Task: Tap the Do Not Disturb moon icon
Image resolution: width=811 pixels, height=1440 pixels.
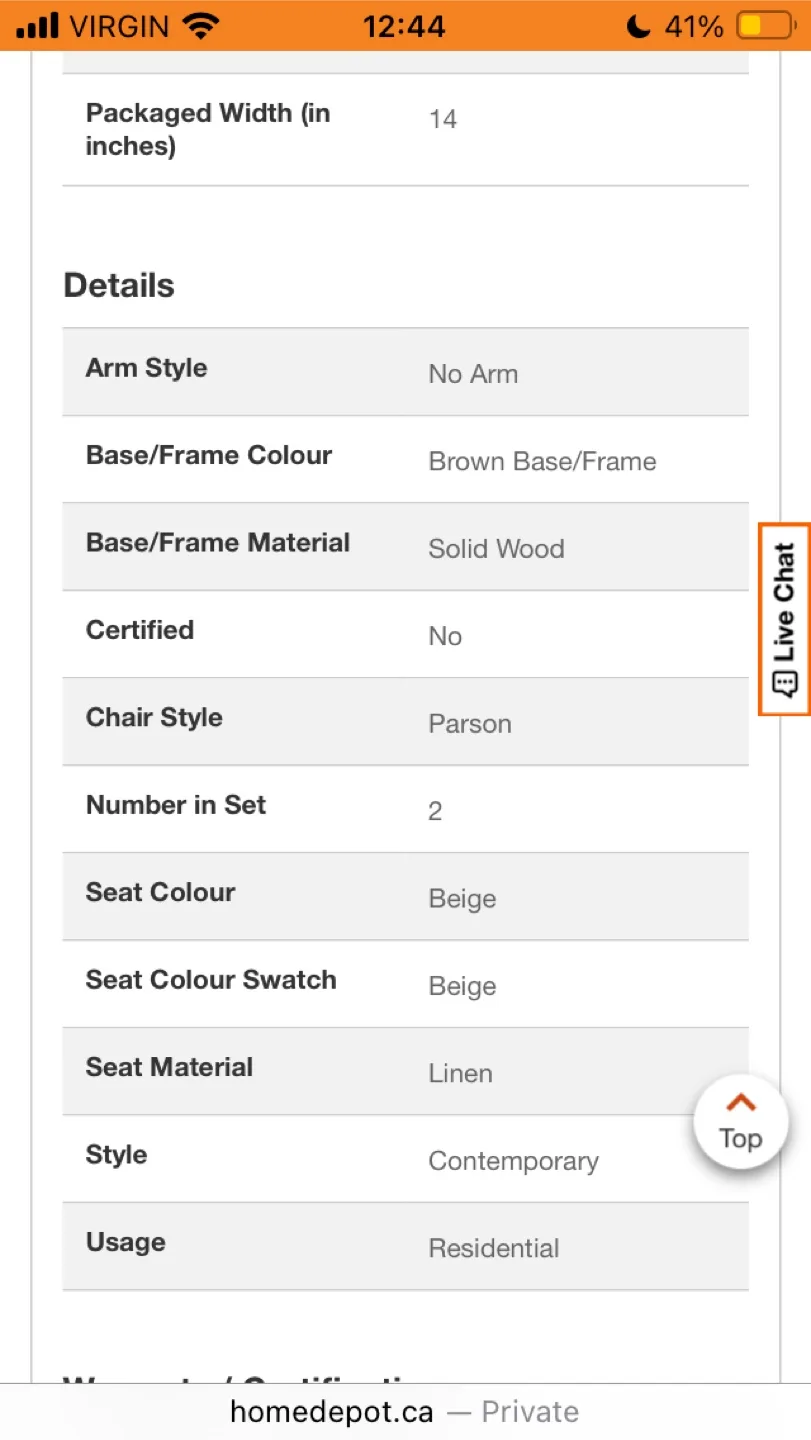Action: [x=638, y=27]
